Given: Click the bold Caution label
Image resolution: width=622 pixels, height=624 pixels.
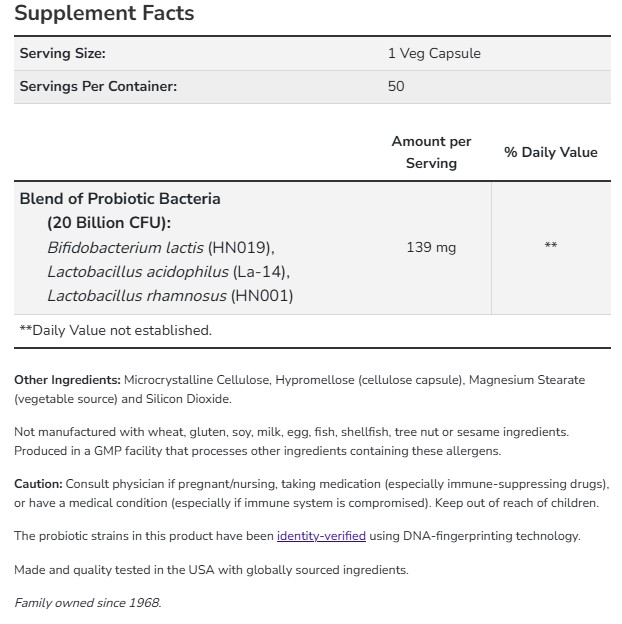Looking at the screenshot, I should click(39, 484).
